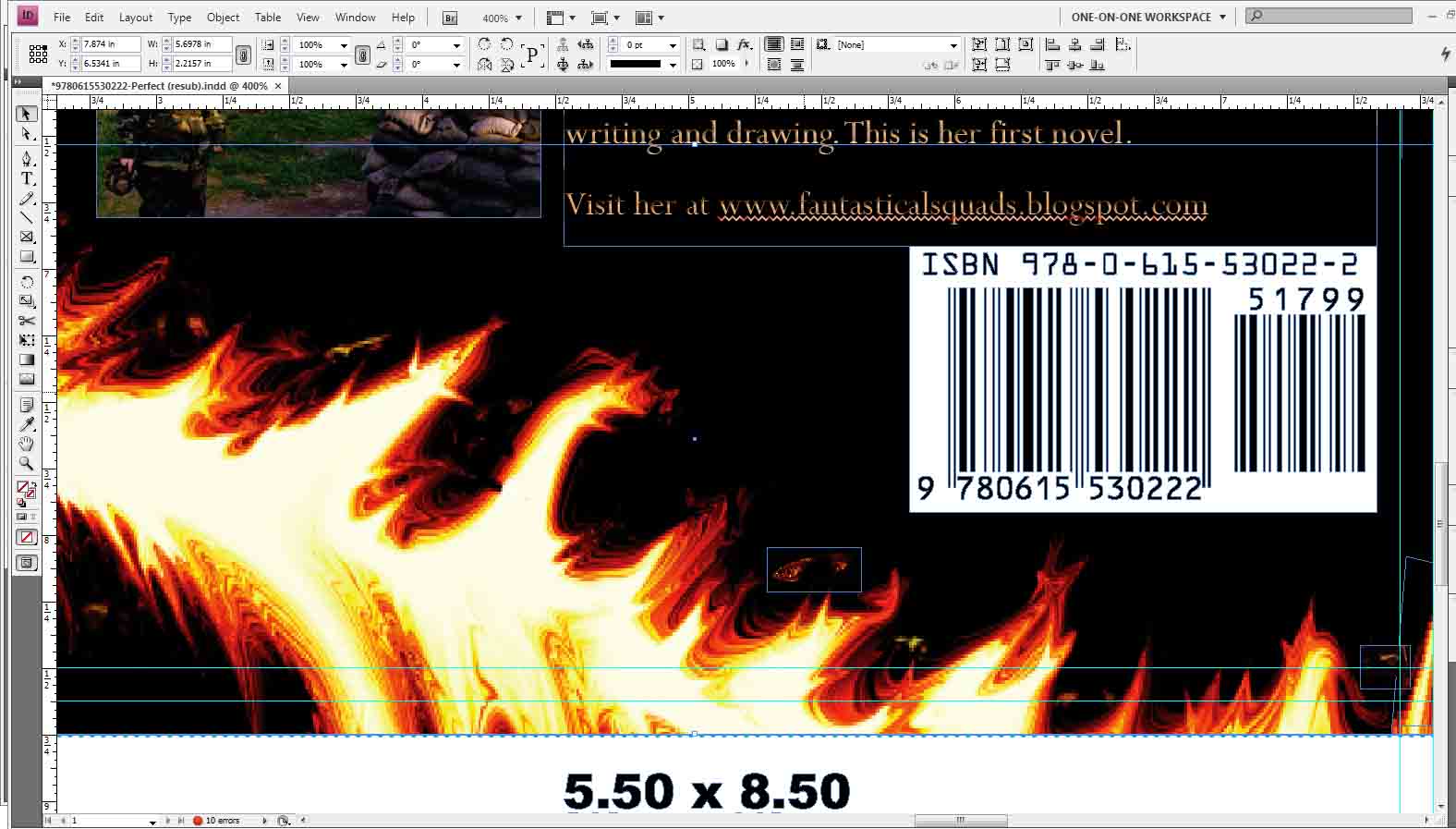Image resolution: width=1456 pixels, height=829 pixels.
Task: Open the Rotation Angle dropdown
Action: [456, 44]
